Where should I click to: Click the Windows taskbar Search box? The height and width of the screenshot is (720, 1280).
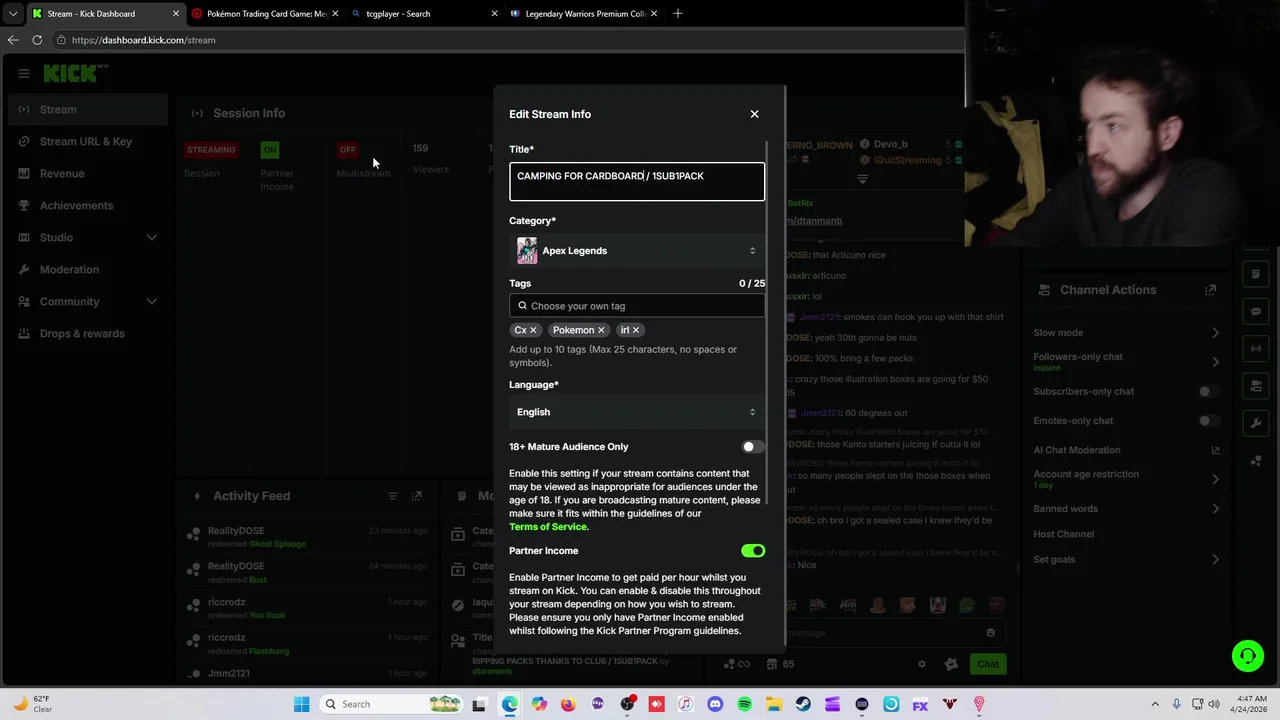click(392, 705)
